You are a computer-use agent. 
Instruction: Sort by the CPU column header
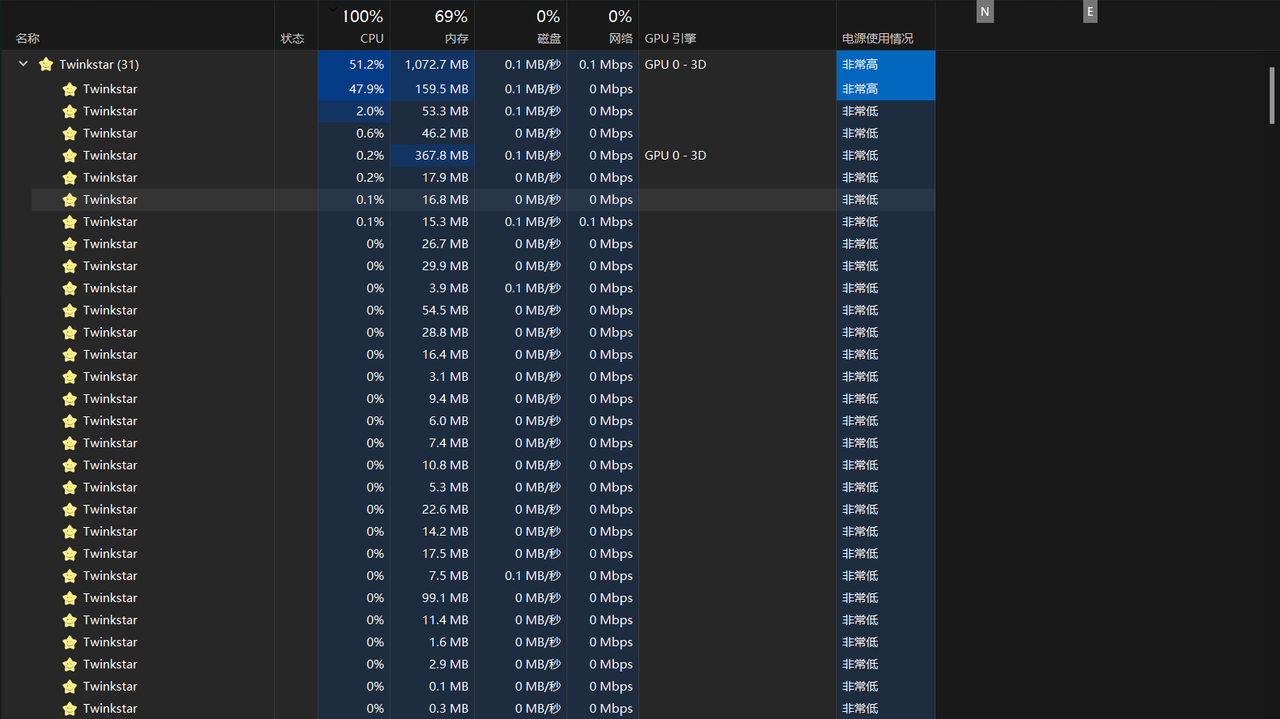[371, 39]
